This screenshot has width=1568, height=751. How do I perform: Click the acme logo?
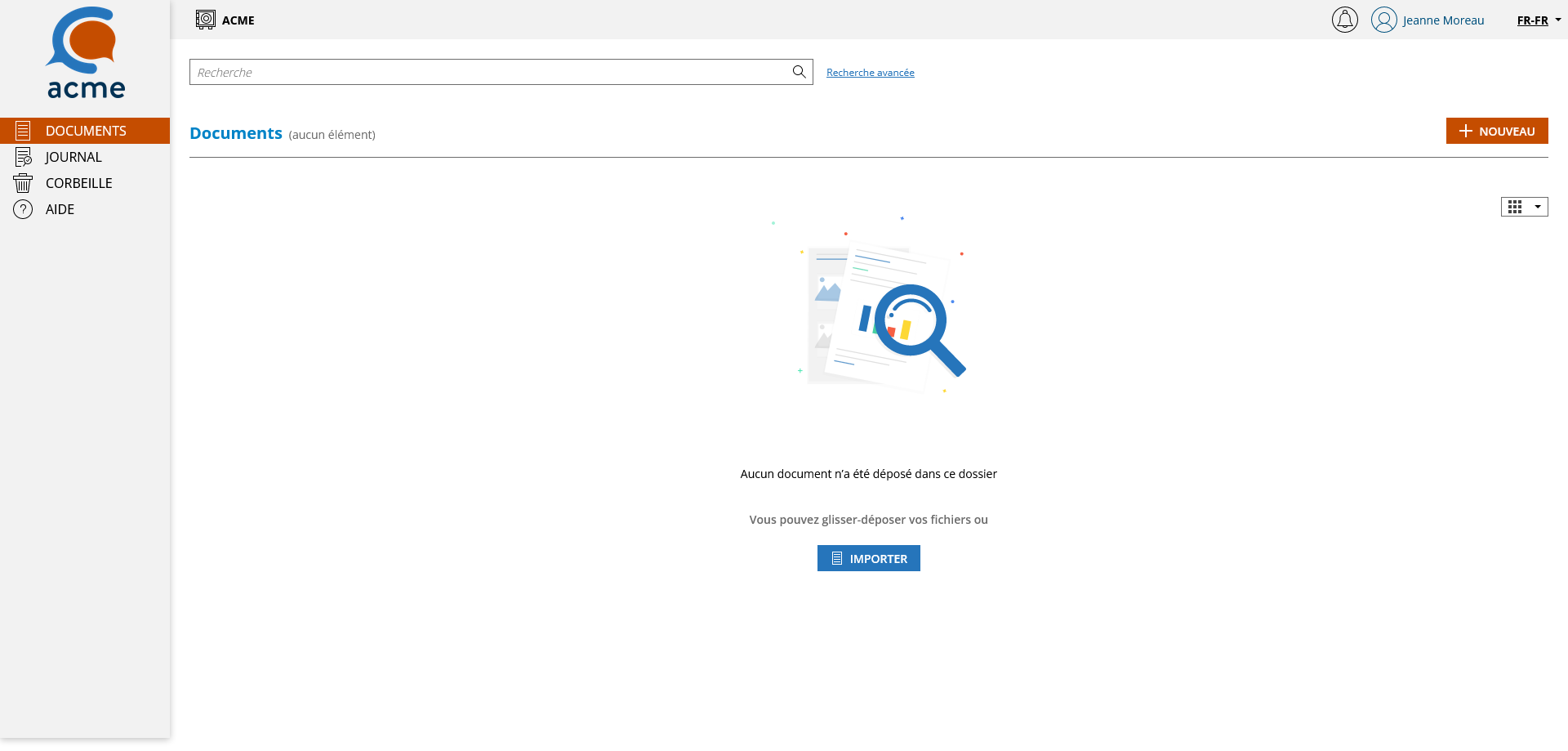[x=85, y=53]
